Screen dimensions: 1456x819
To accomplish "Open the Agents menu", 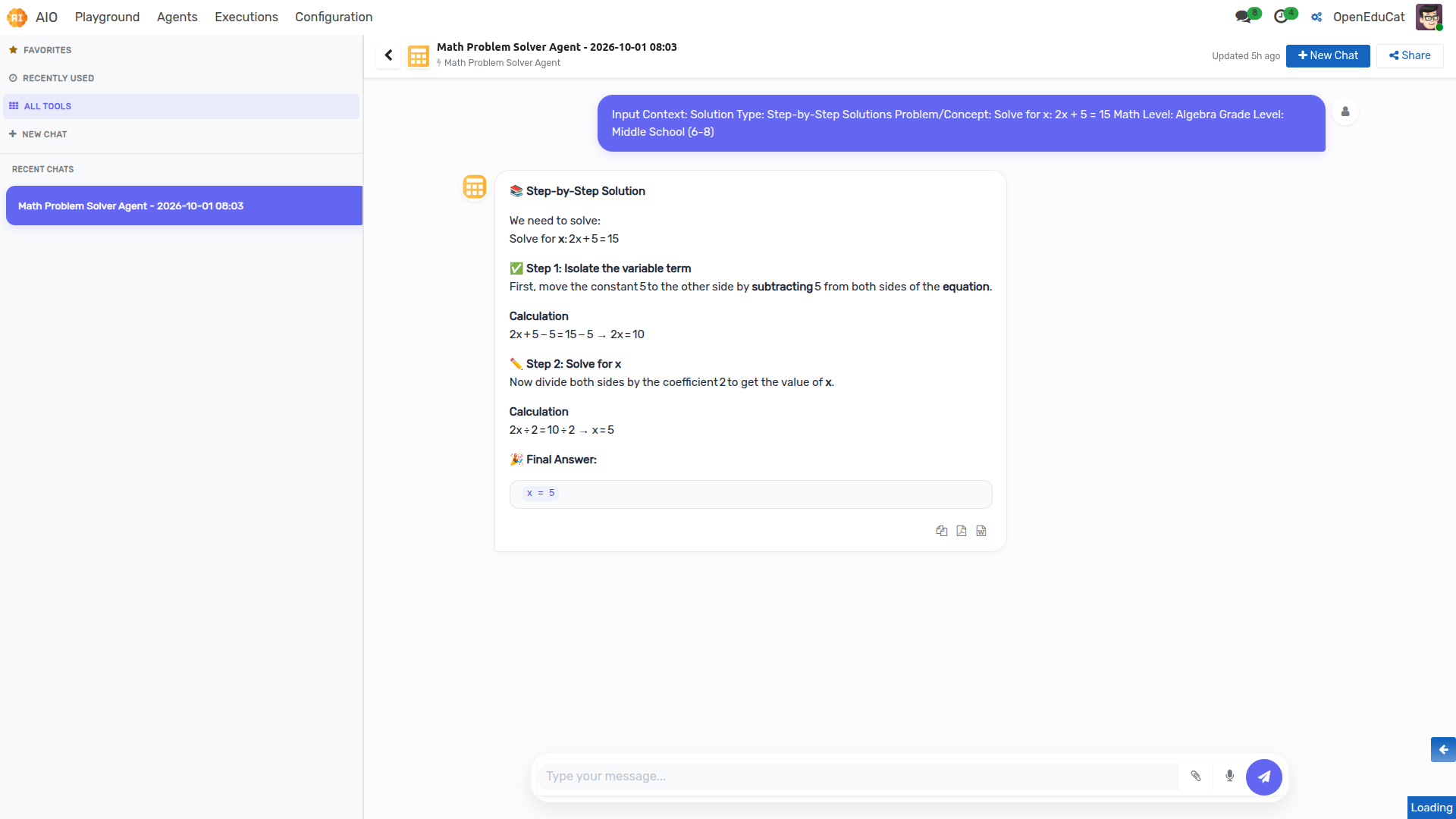I will pos(177,17).
